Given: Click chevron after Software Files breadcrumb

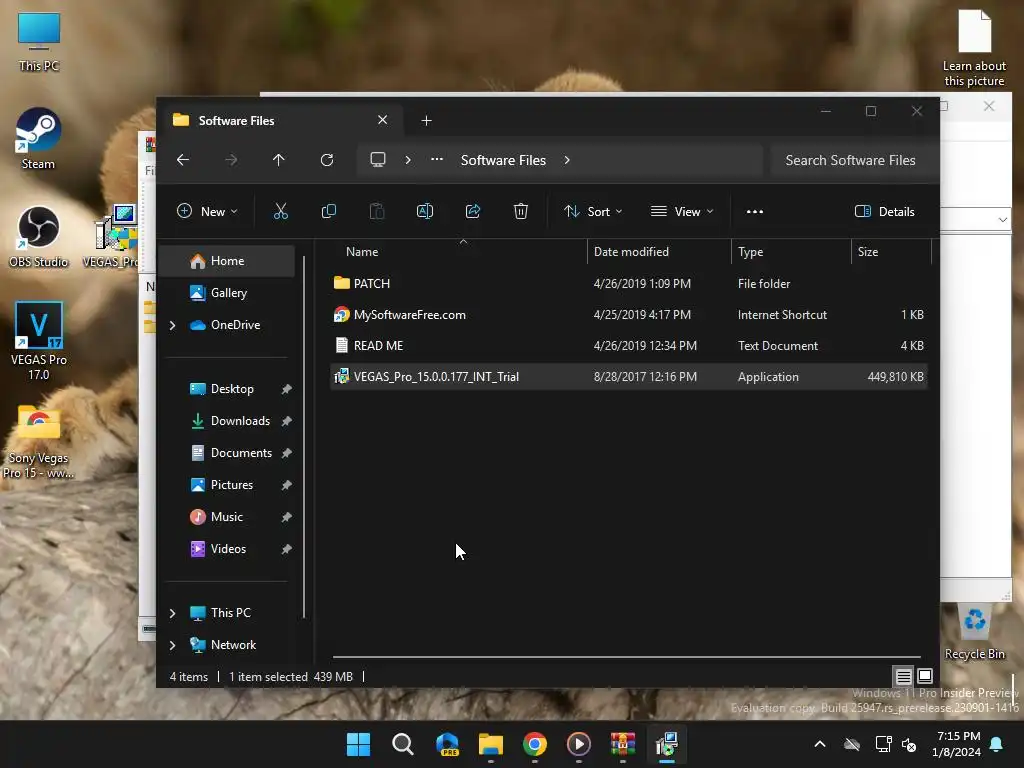Looking at the screenshot, I should tap(567, 160).
